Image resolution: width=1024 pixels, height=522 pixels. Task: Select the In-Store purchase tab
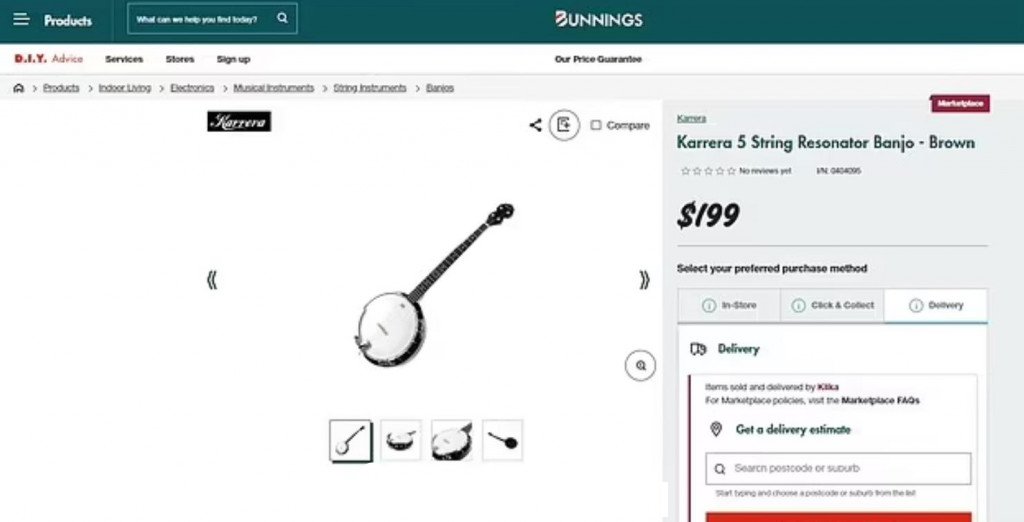tap(729, 305)
